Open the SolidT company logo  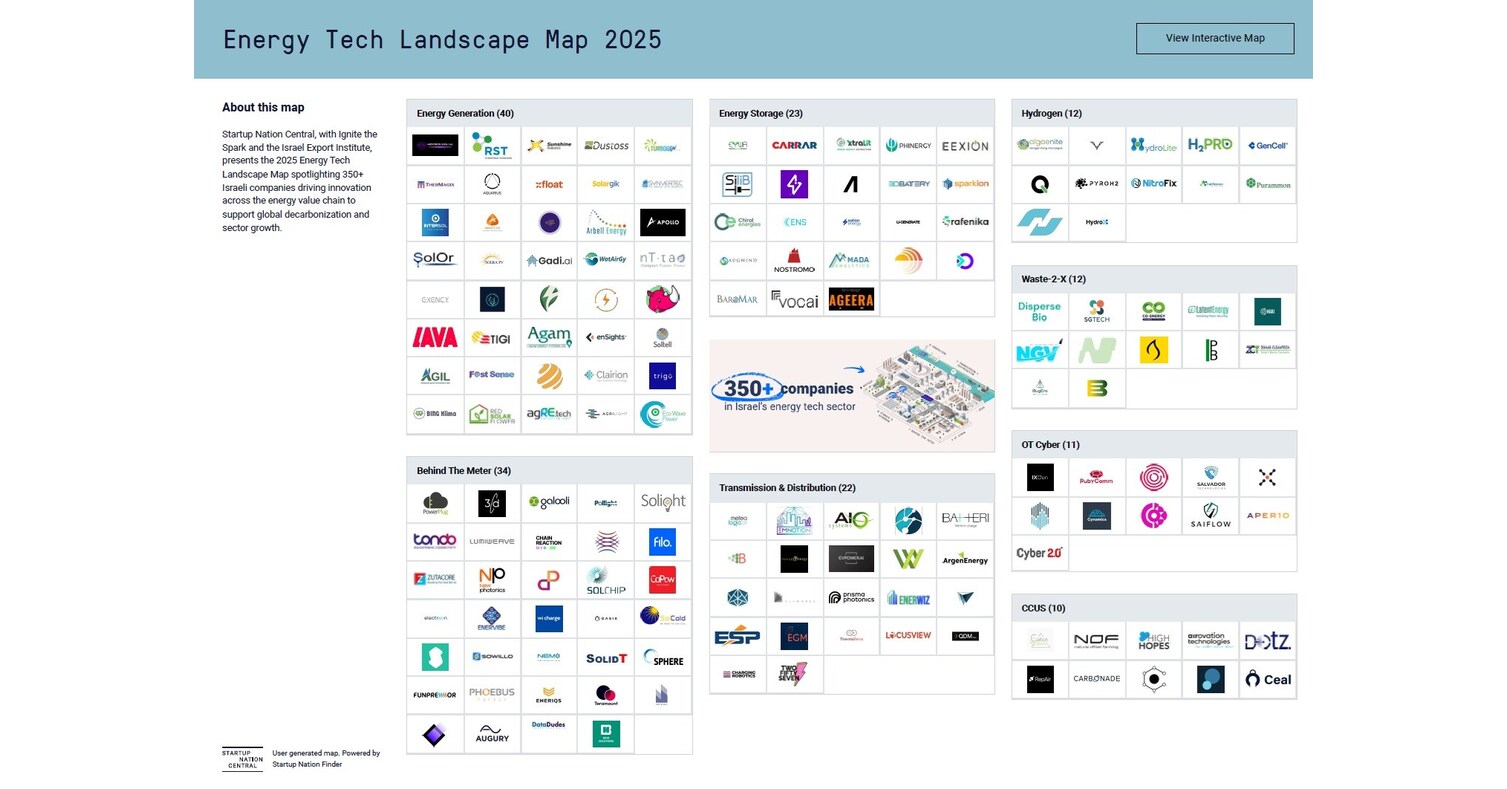pos(606,657)
